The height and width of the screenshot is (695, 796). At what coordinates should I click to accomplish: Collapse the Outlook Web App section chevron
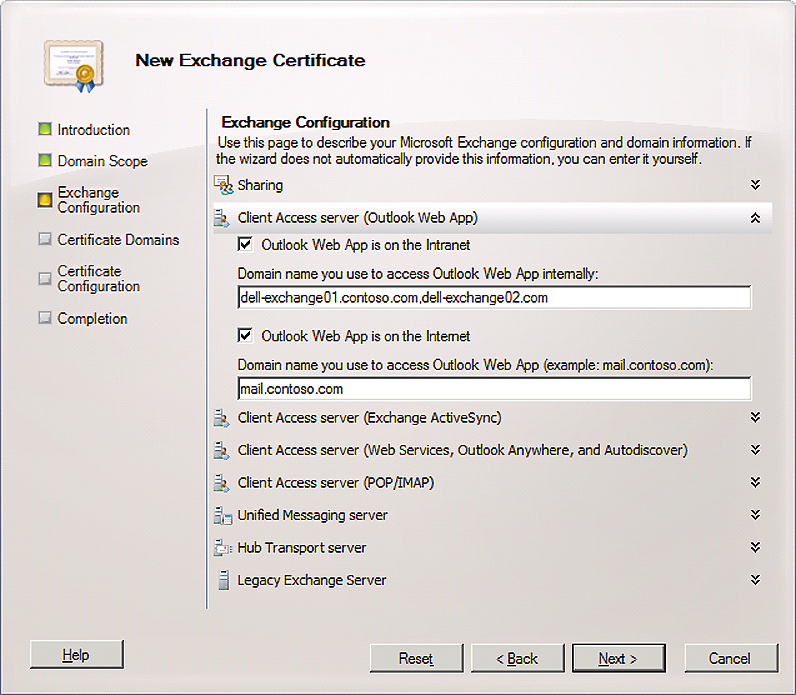click(x=755, y=218)
